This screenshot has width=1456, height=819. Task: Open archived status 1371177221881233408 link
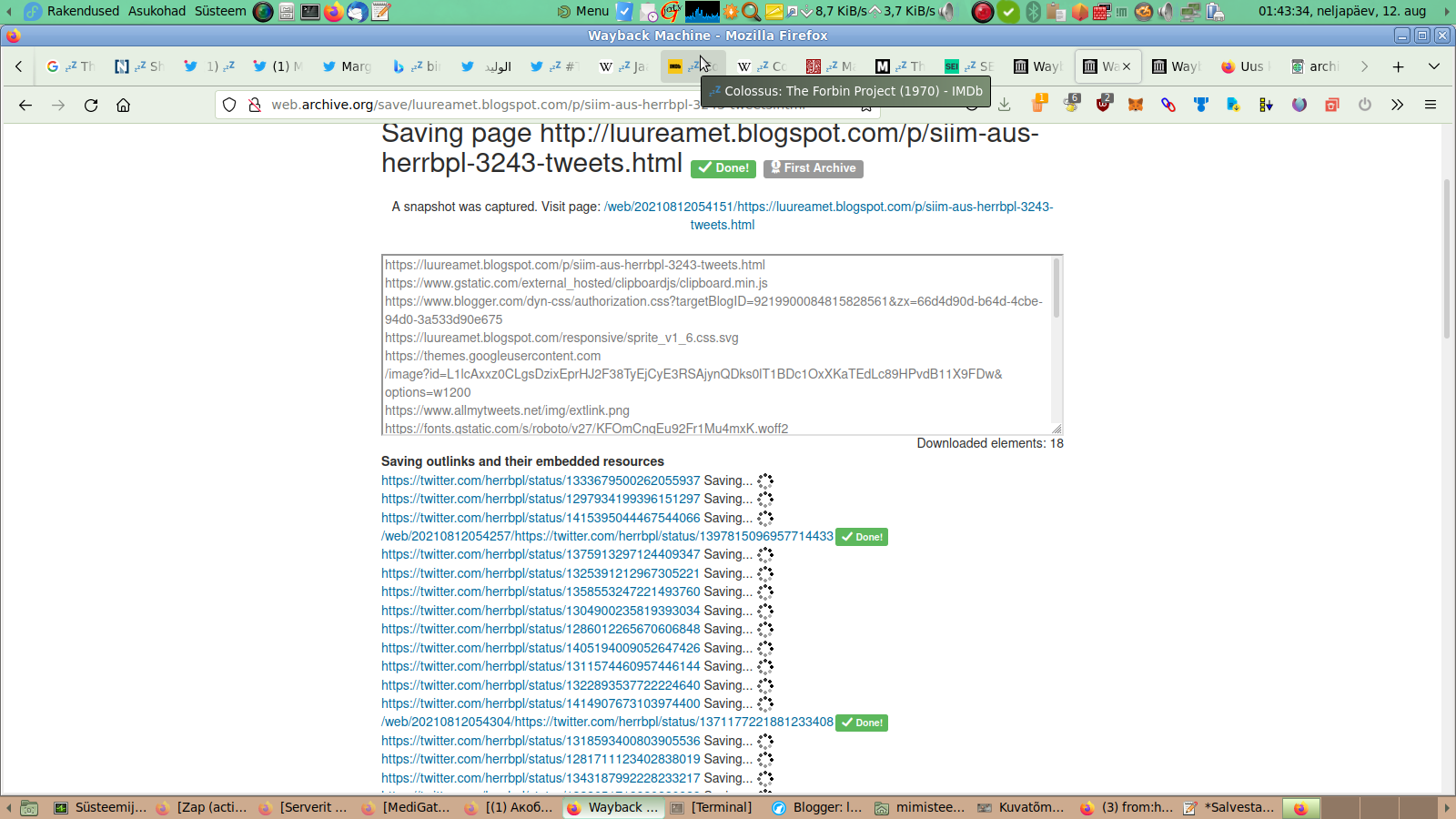click(x=607, y=722)
